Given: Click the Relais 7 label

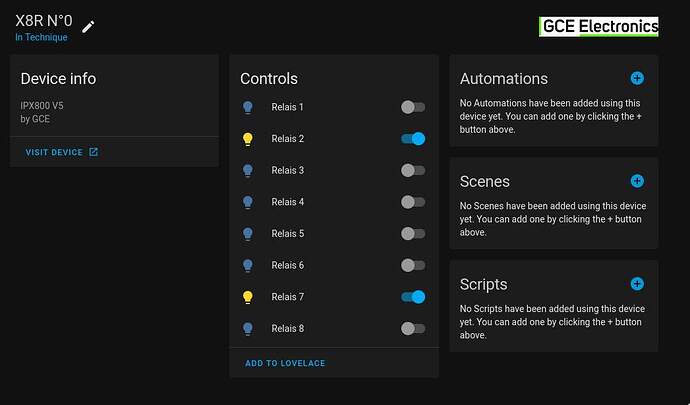Looking at the screenshot, I should 287,297.
